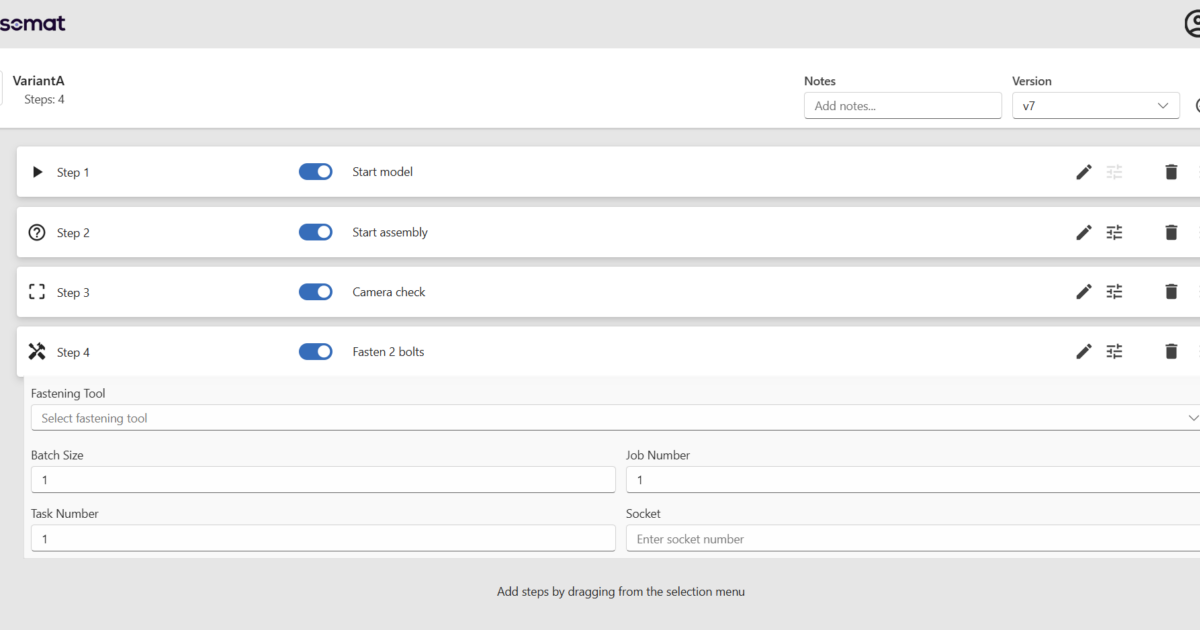Image resolution: width=1200 pixels, height=630 pixels.
Task: Focus the Enter socket number field
Action: [913, 539]
